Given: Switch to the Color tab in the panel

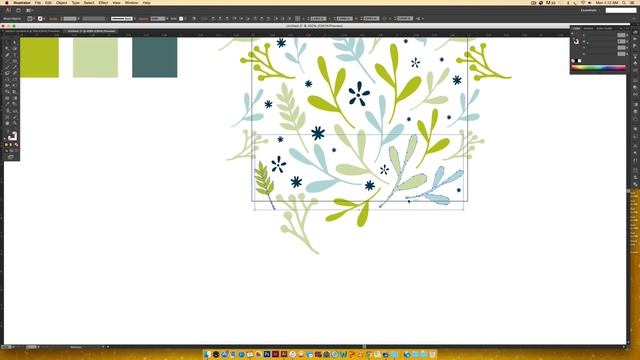Looking at the screenshot, I should (576, 29).
